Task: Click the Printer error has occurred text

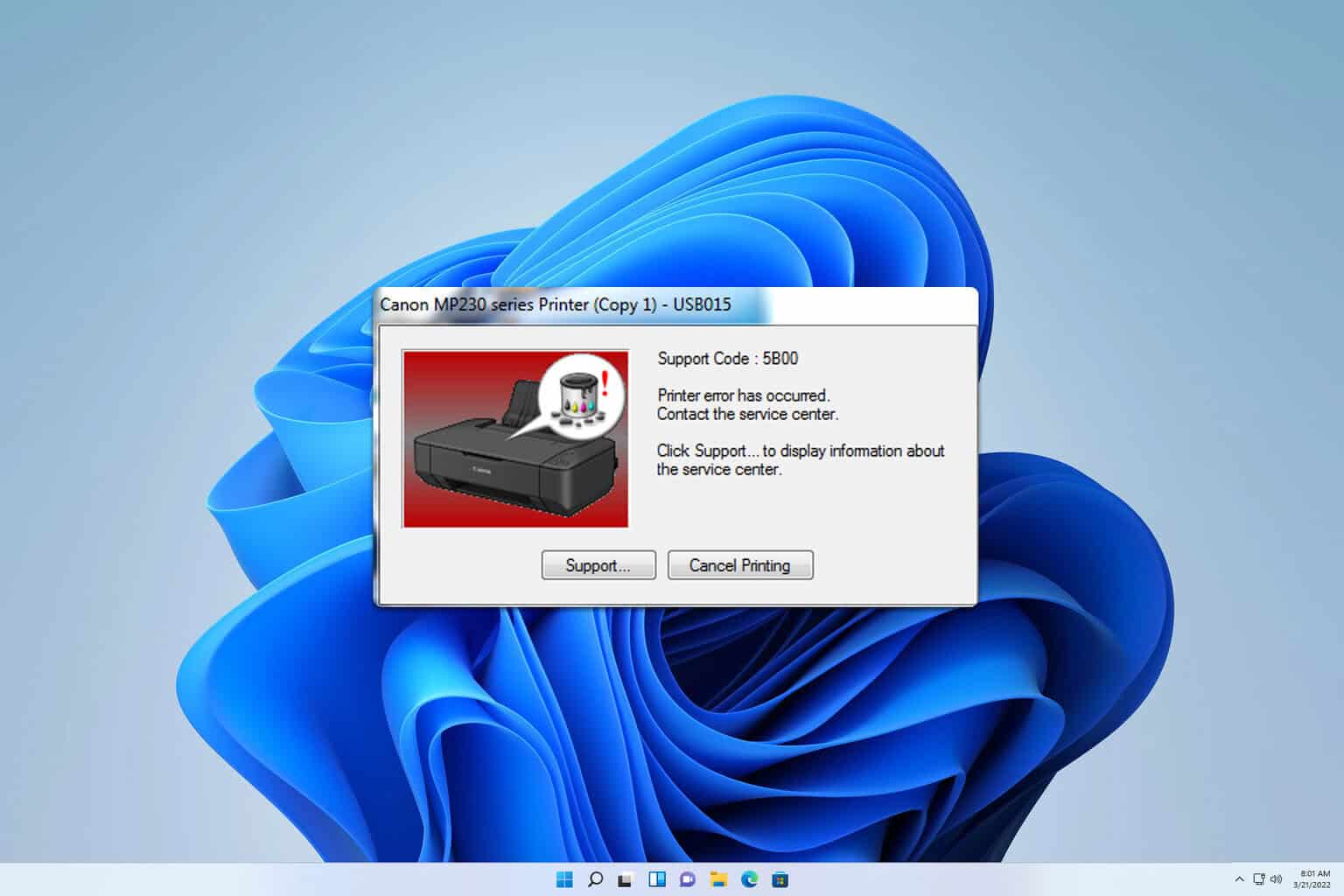Action: tap(743, 395)
